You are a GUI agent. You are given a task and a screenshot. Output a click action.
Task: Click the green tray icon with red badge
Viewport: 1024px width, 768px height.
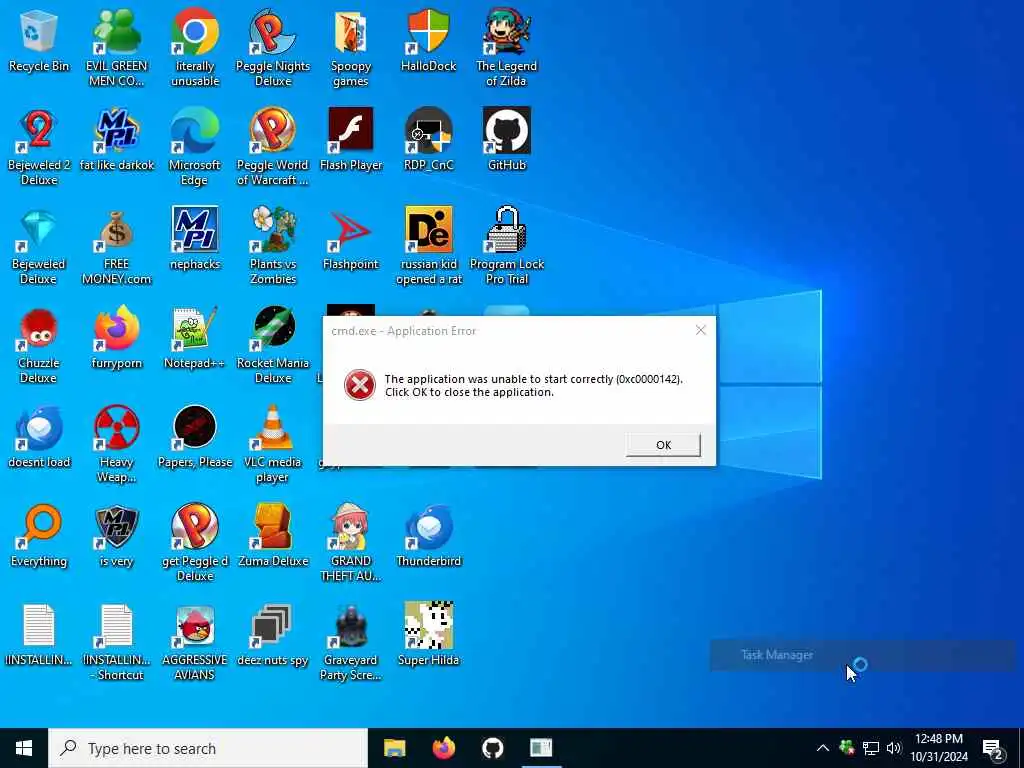click(847, 748)
